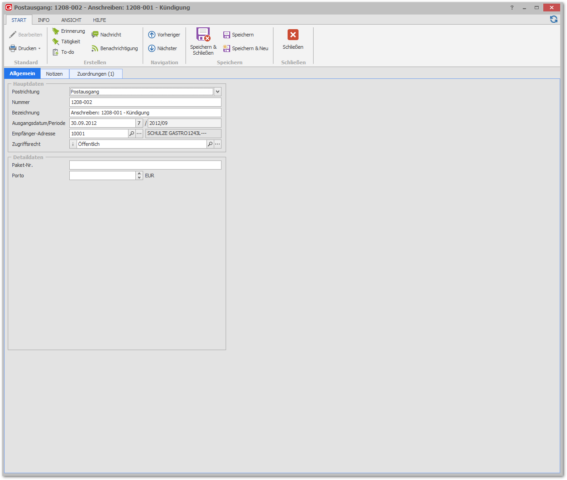Click the Erinnerung pin icon
Viewport: 567px width, 480px height.
click(55, 31)
